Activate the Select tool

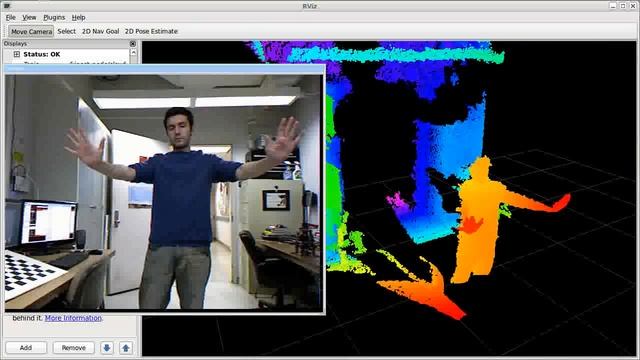click(x=67, y=31)
